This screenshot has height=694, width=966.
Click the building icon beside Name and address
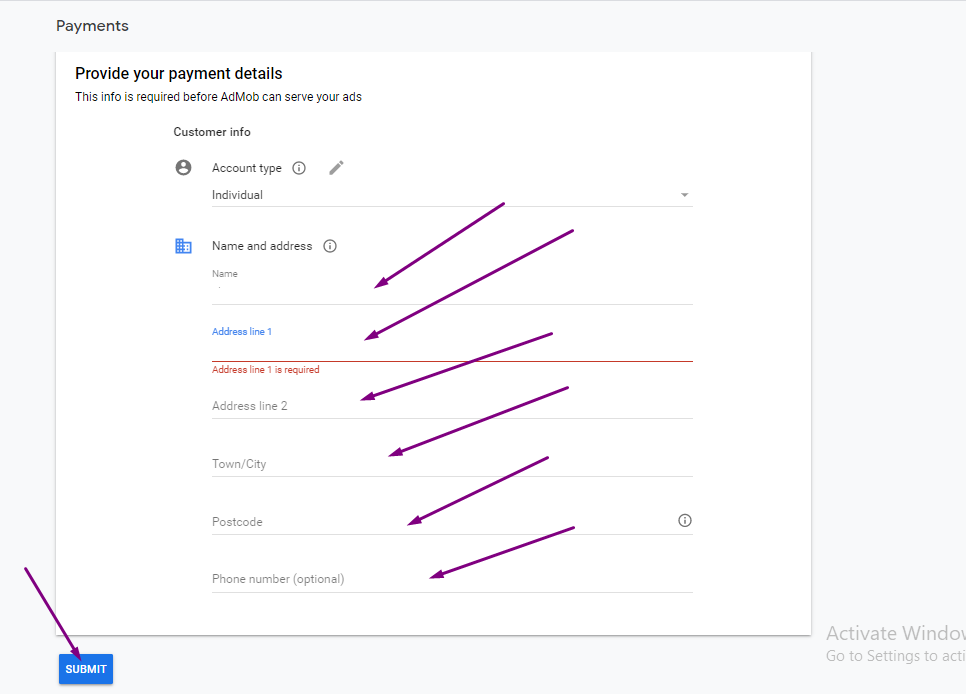click(183, 245)
